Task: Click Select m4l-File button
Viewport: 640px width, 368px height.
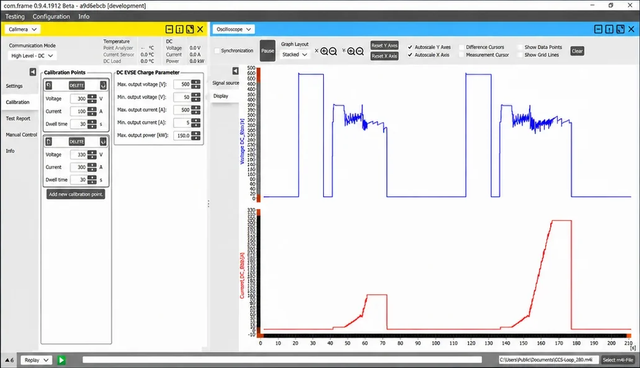Action: click(x=618, y=360)
